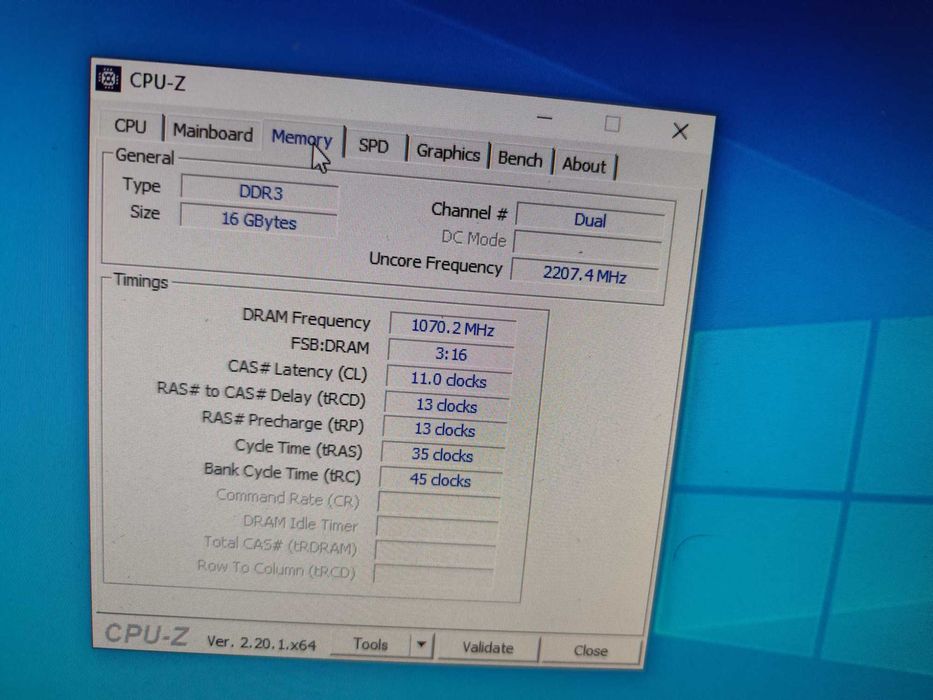Open the Bench tab
This screenshot has width=933, height=700.
(x=520, y=159)
